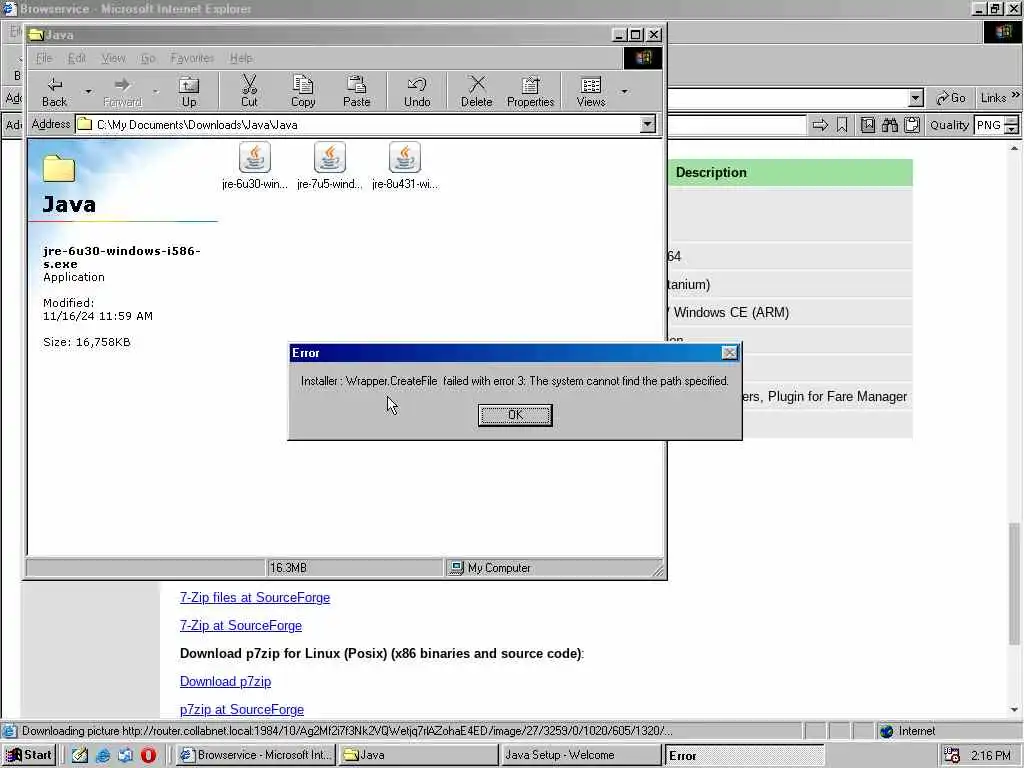Viewport: 1024px width, 768px height.
Task: Open the p7zip at SourceForge link
Action: [242, 710]
